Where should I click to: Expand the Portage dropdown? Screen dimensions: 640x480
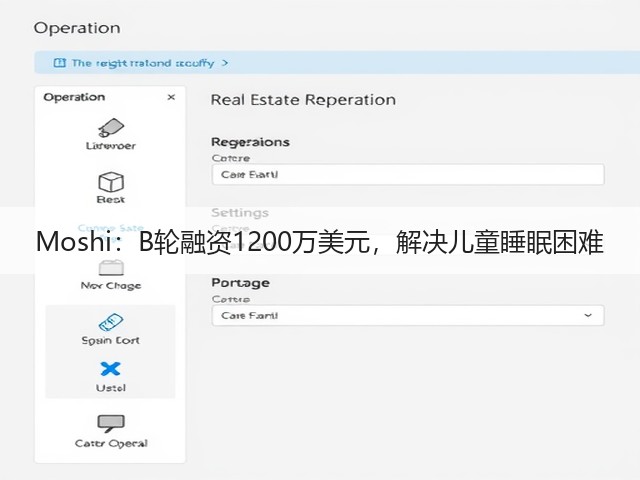pyautogui.click(x=408, y=316)
